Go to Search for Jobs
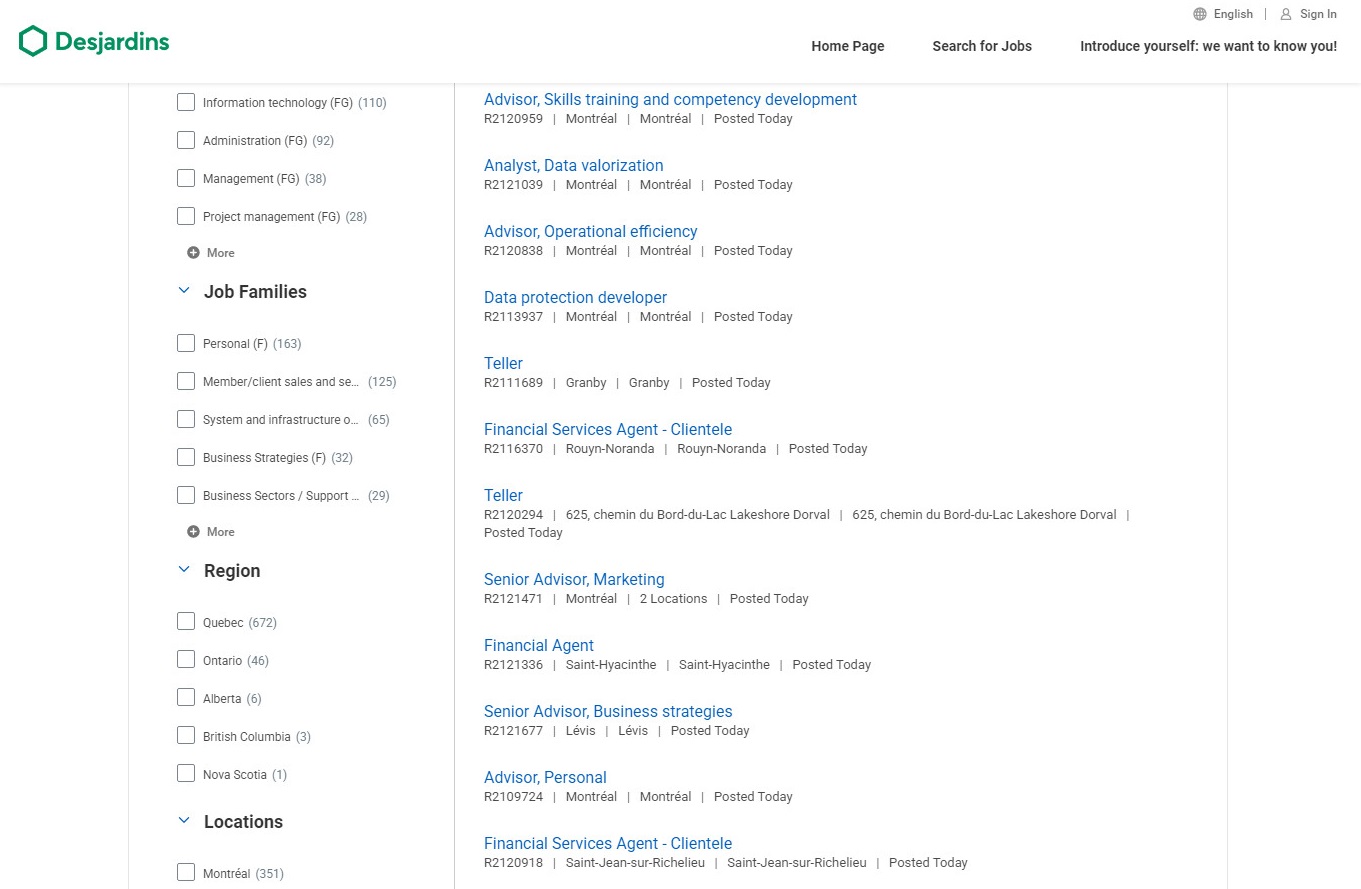 pos(981,46)
